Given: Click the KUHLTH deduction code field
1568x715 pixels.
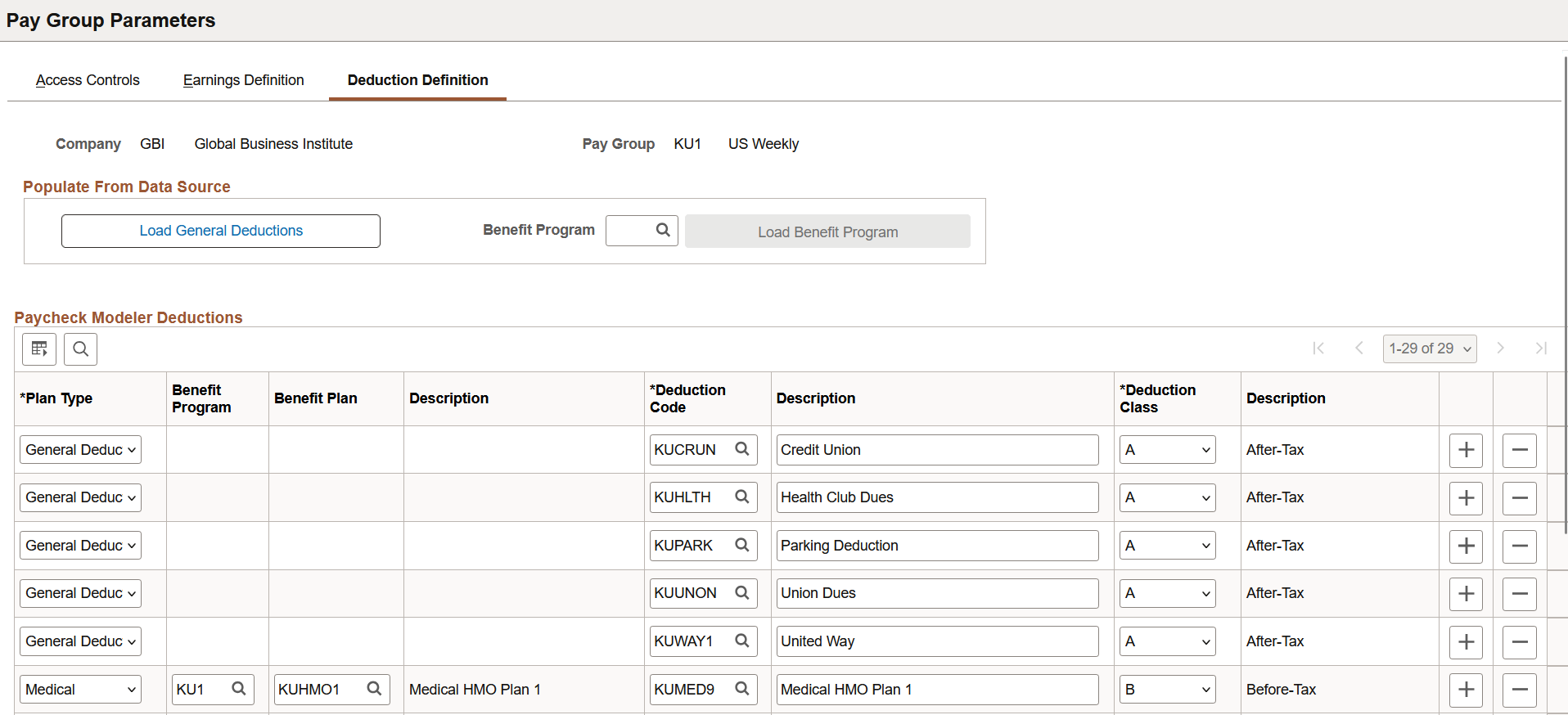Looking at the screenshot, I should tap(692, 497).
